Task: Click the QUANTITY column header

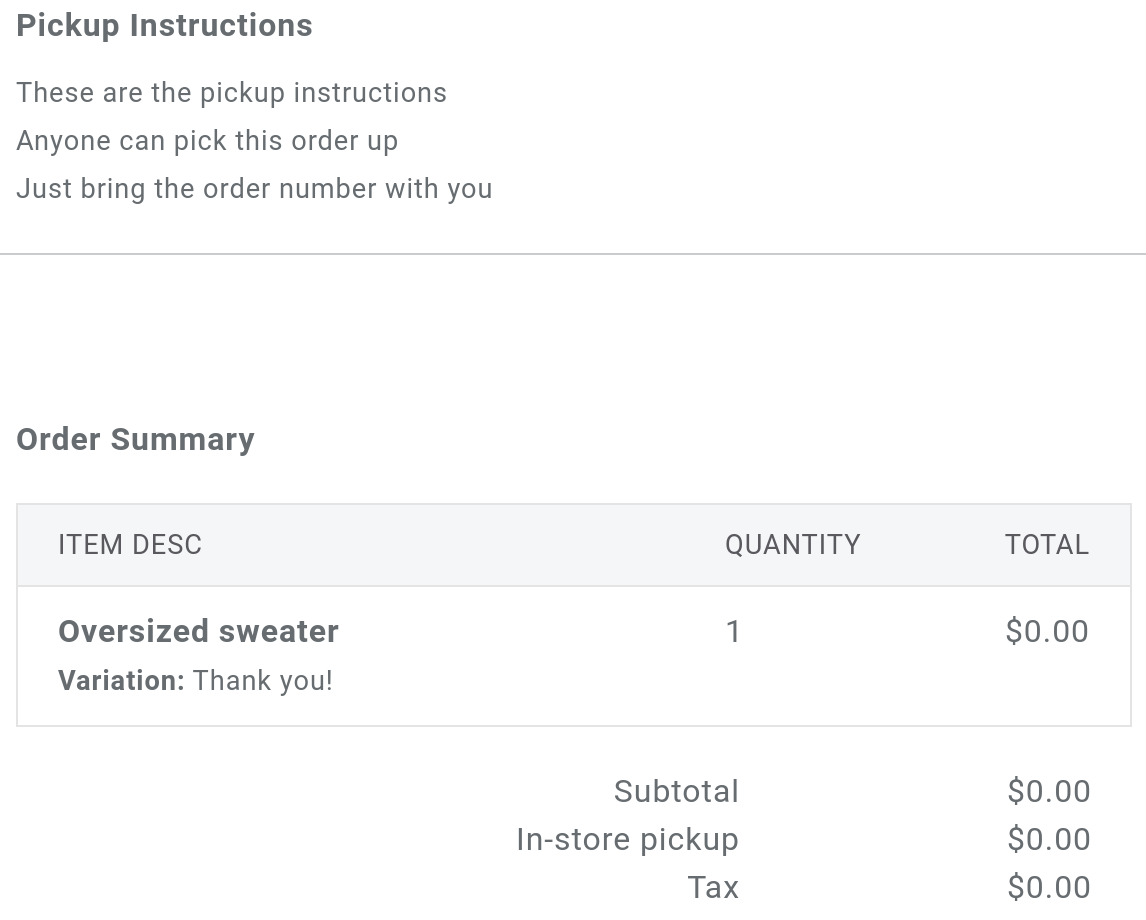Action: pos(792,545)
